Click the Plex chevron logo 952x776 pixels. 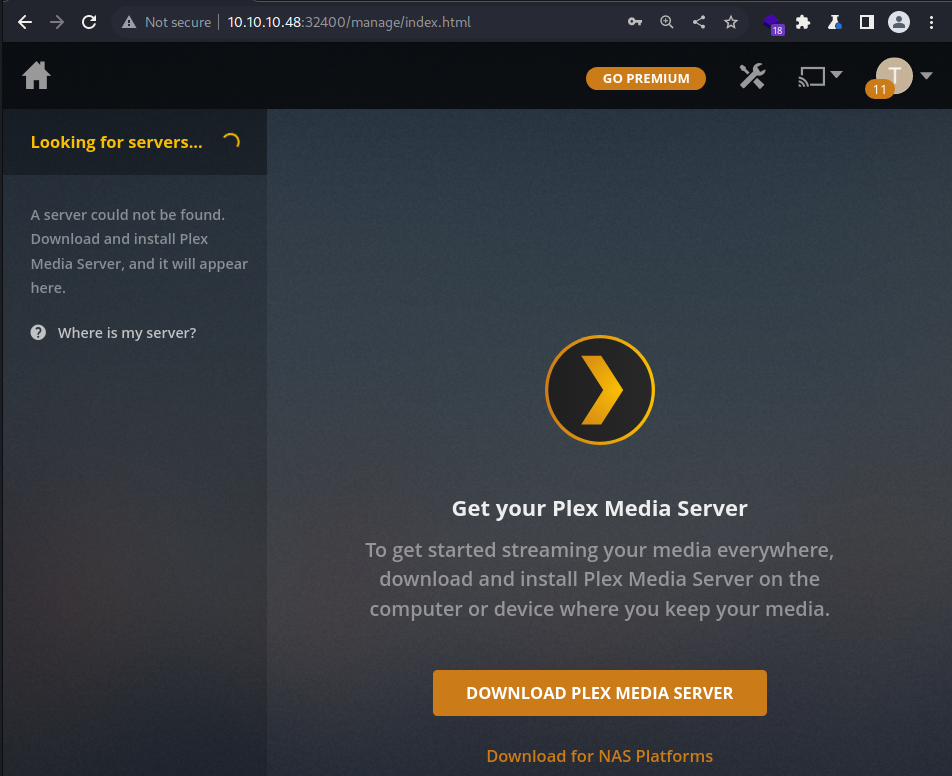point(600,390)
